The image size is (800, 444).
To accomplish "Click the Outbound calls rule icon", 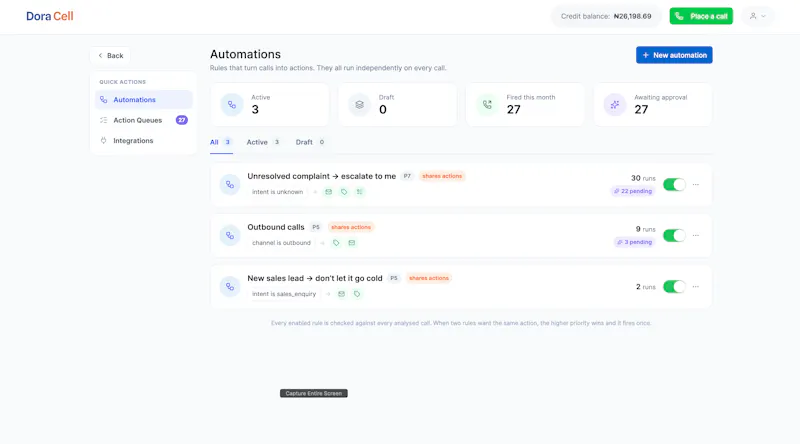I will pos(230,236).
